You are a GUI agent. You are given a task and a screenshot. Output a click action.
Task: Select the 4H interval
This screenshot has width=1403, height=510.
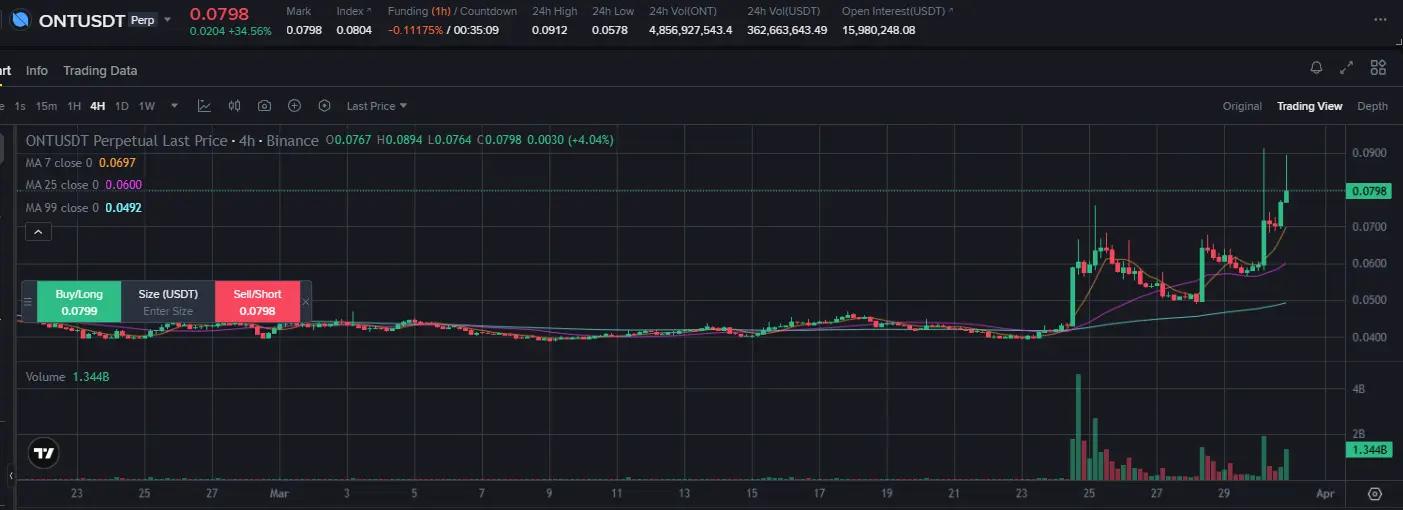(x=97, y=106)
